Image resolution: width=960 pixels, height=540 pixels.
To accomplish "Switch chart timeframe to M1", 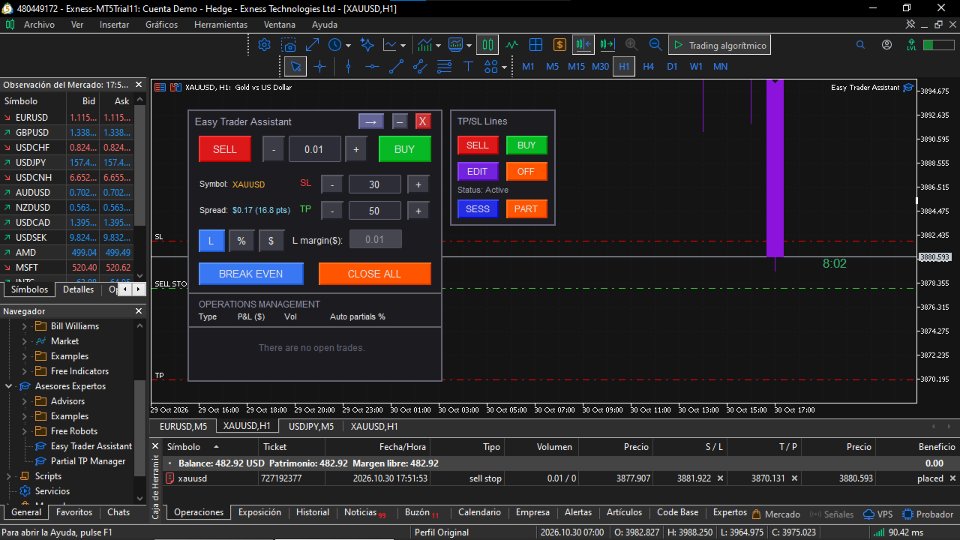I will [528, 67].
